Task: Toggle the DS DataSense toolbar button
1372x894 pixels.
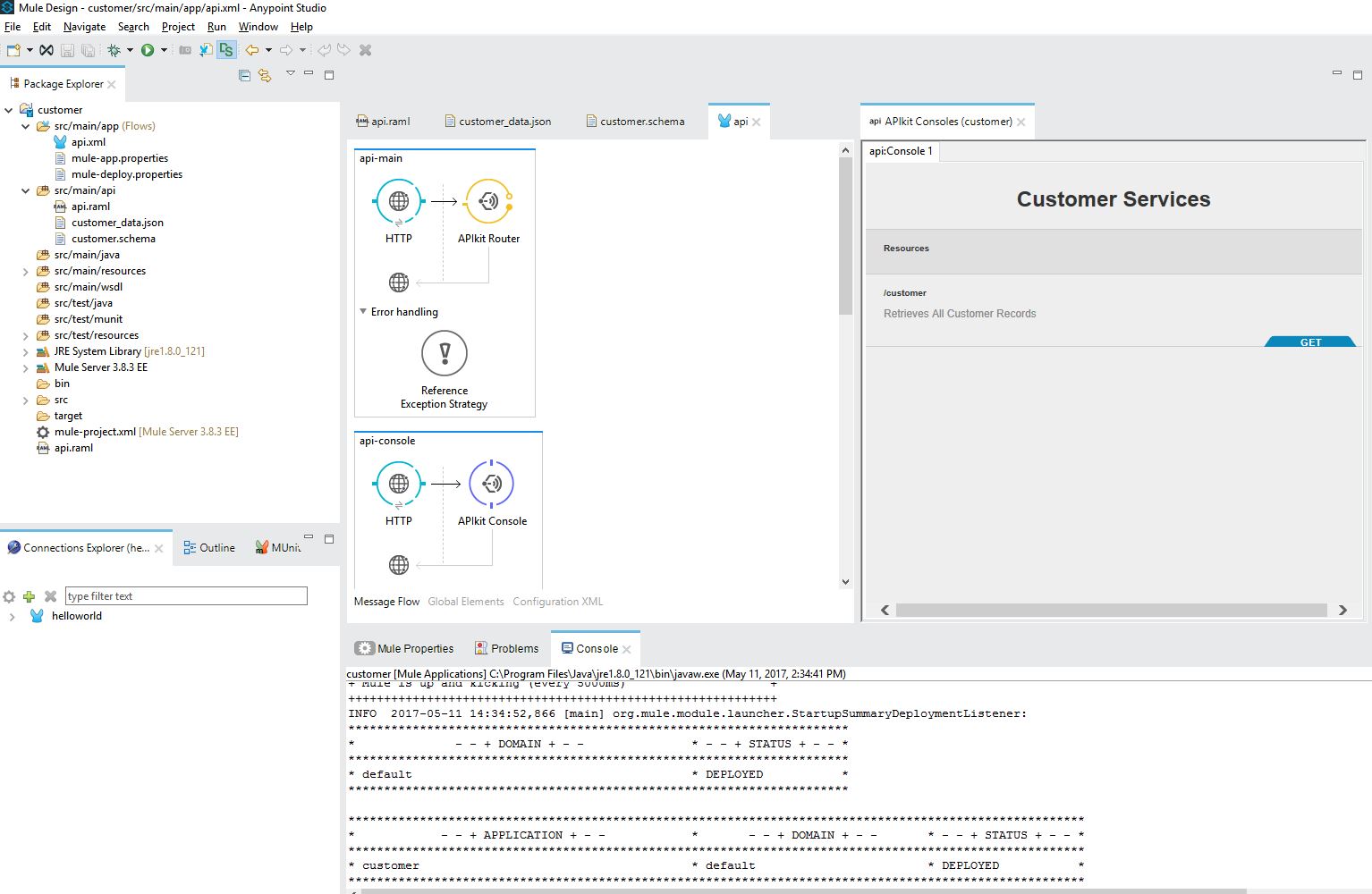Action: click(225, 50)
